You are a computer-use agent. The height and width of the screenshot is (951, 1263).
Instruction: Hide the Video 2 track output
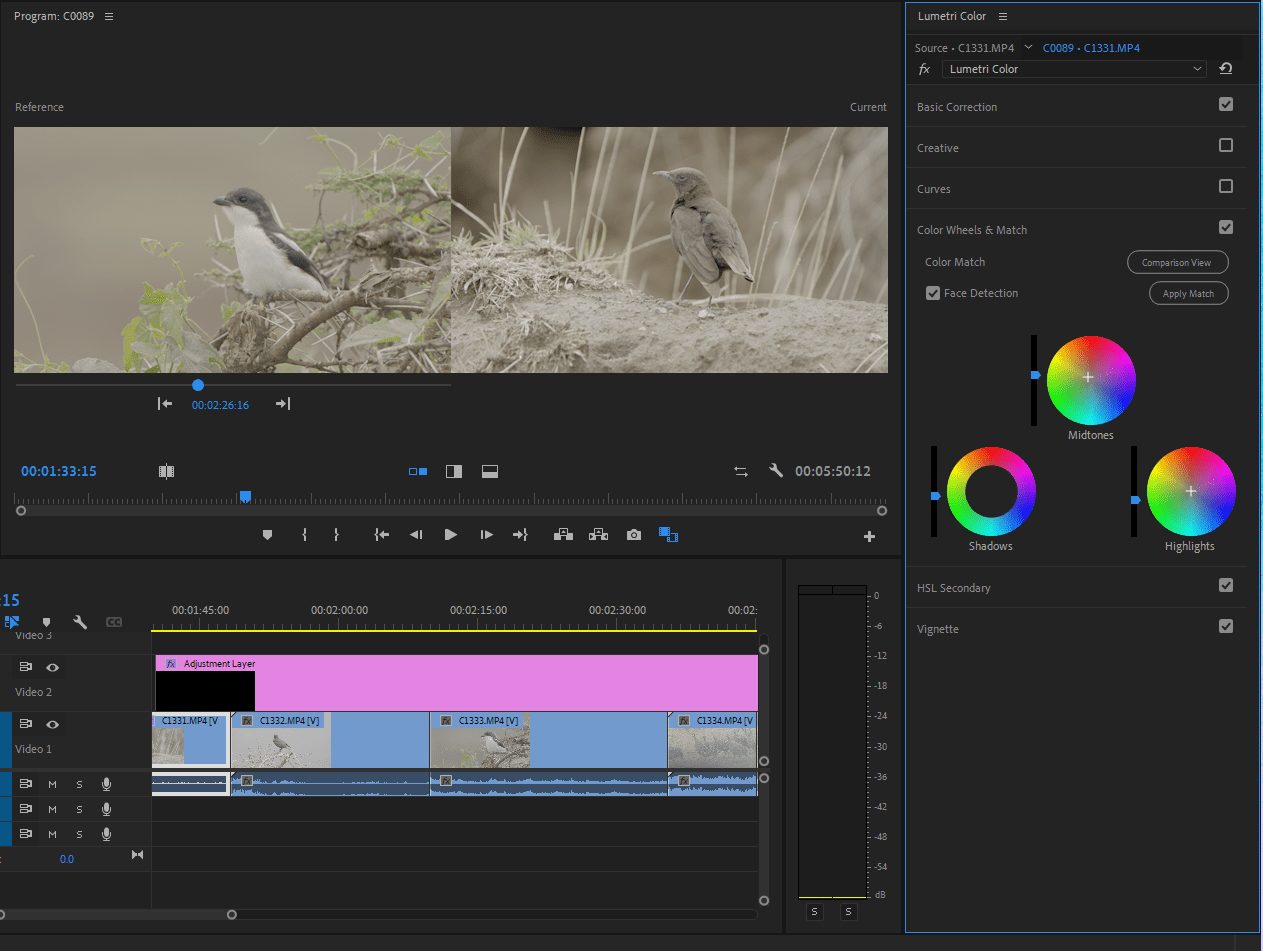[52, 667]
